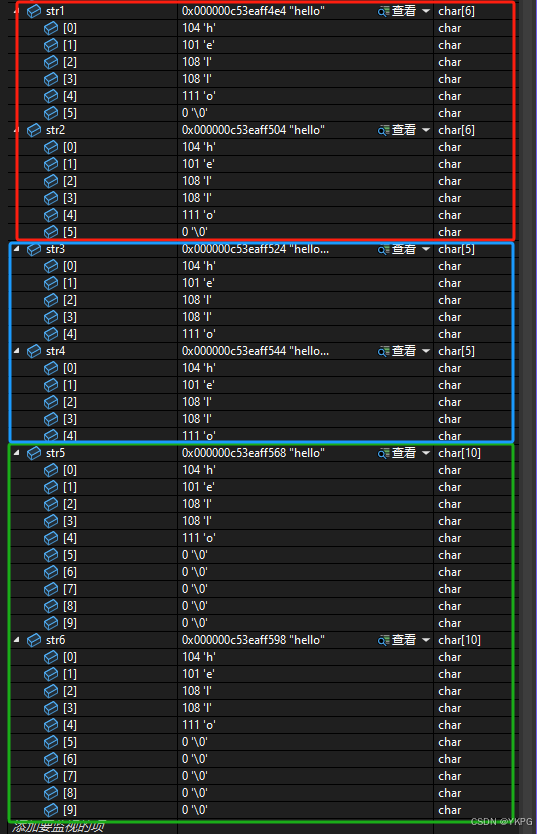The width and height of the screenshot is (537, 834).
Task: Click the cube icon next to str6
Action: click(33, 640)
